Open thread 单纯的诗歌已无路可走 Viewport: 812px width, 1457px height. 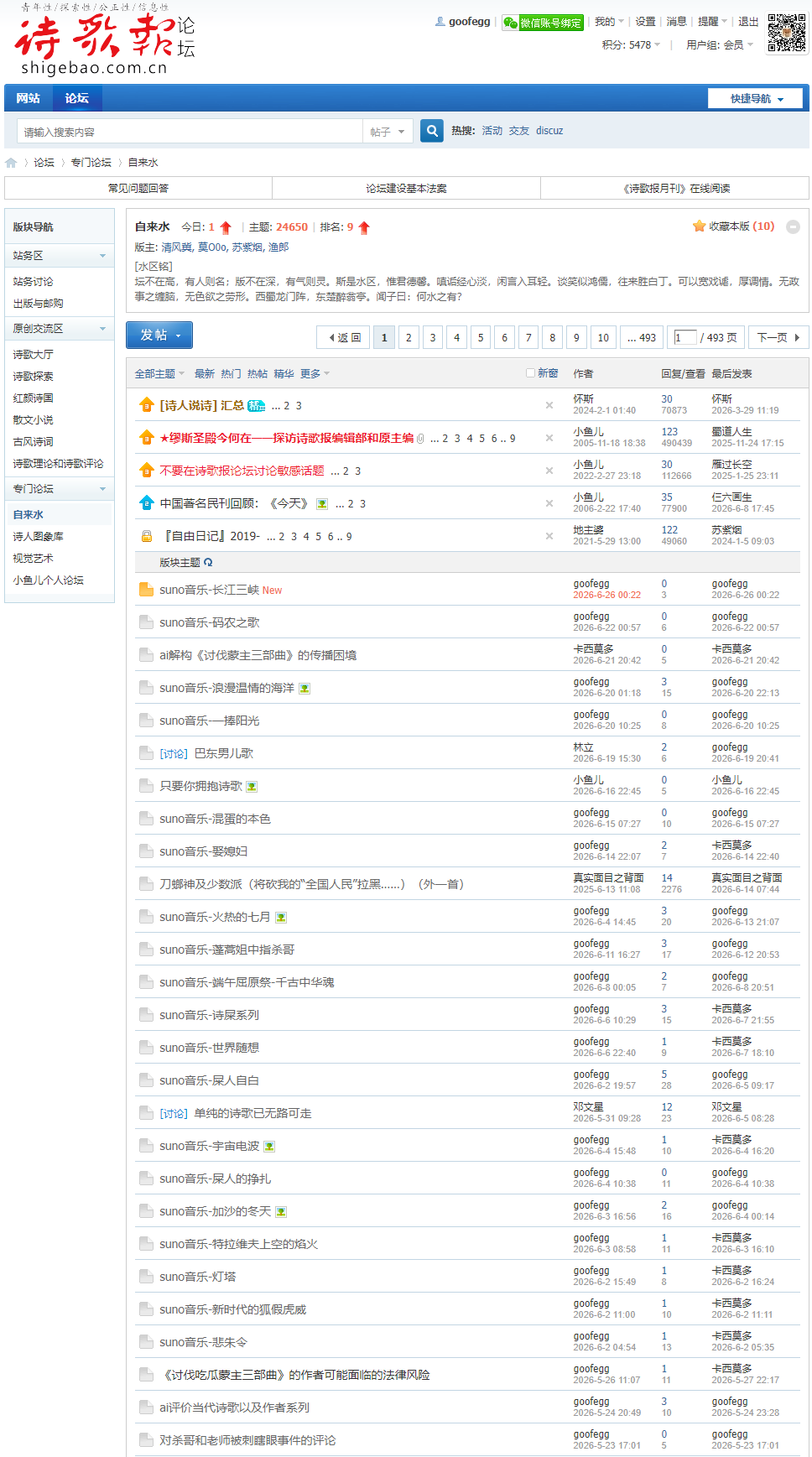pyautogui.click(x=252, y=1114)
